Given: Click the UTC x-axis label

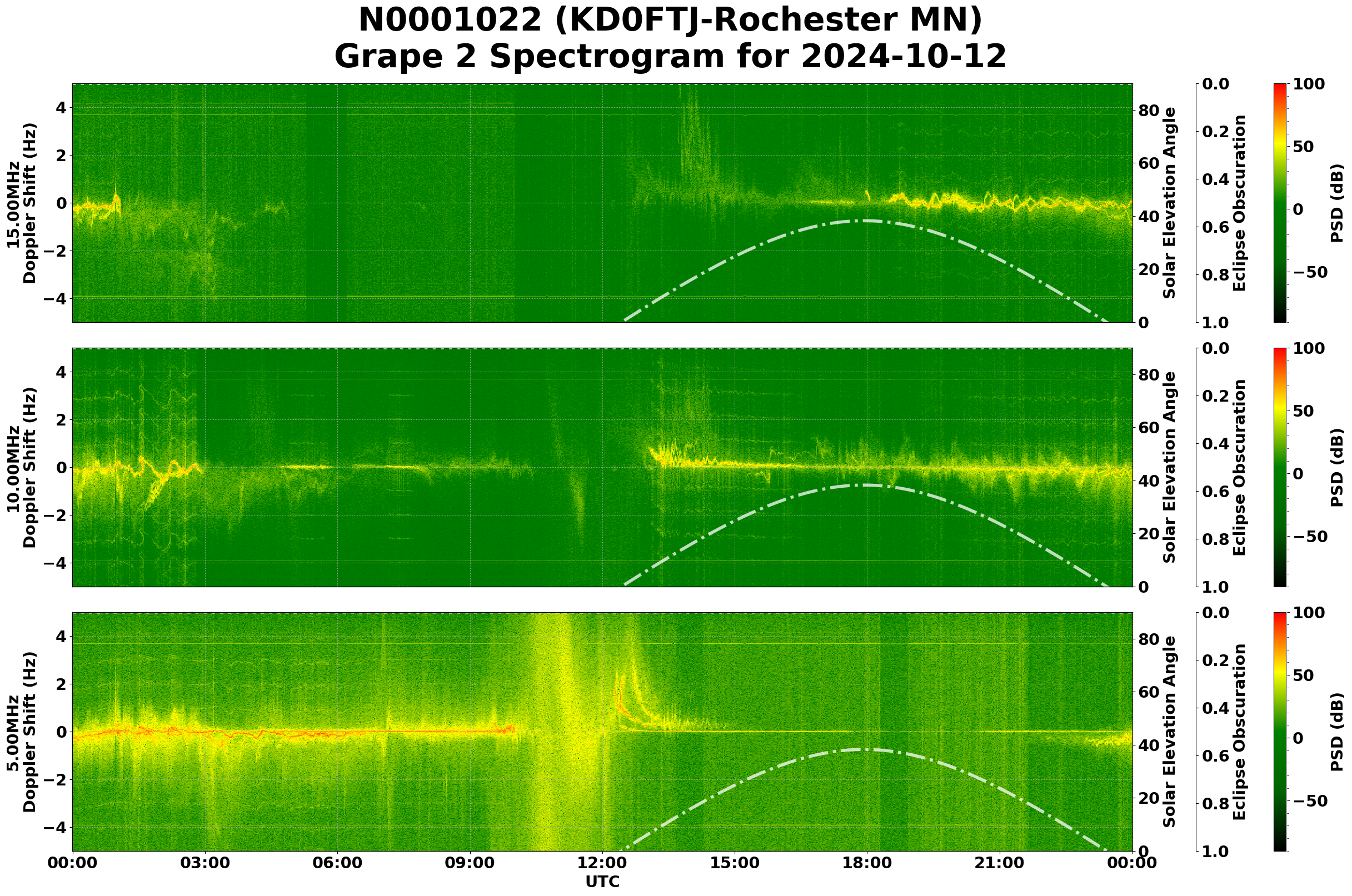Looking at the screenshot, I should (x=602, y=882).
